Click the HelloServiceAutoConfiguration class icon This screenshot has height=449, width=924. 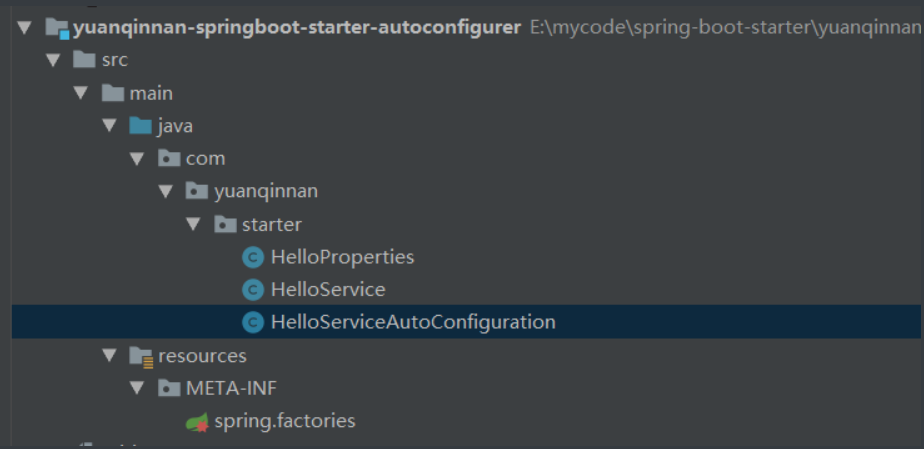pos(253,322)
